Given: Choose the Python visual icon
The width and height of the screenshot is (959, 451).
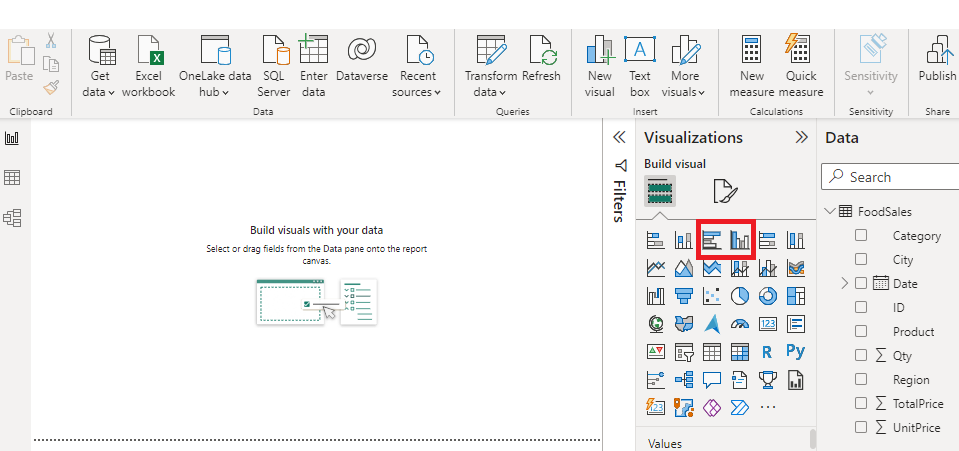Looking at the screenshot, I should [796, 352].
